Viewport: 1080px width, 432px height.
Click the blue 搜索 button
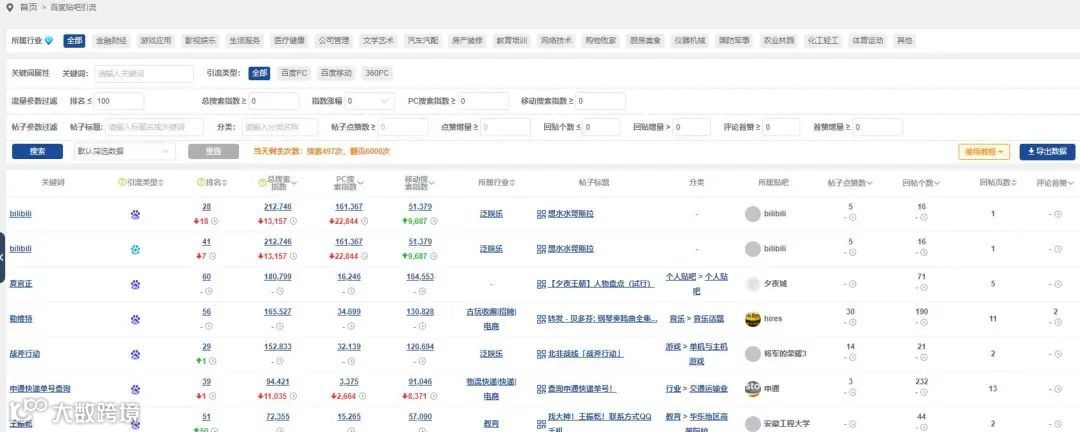tap(38, 152)
